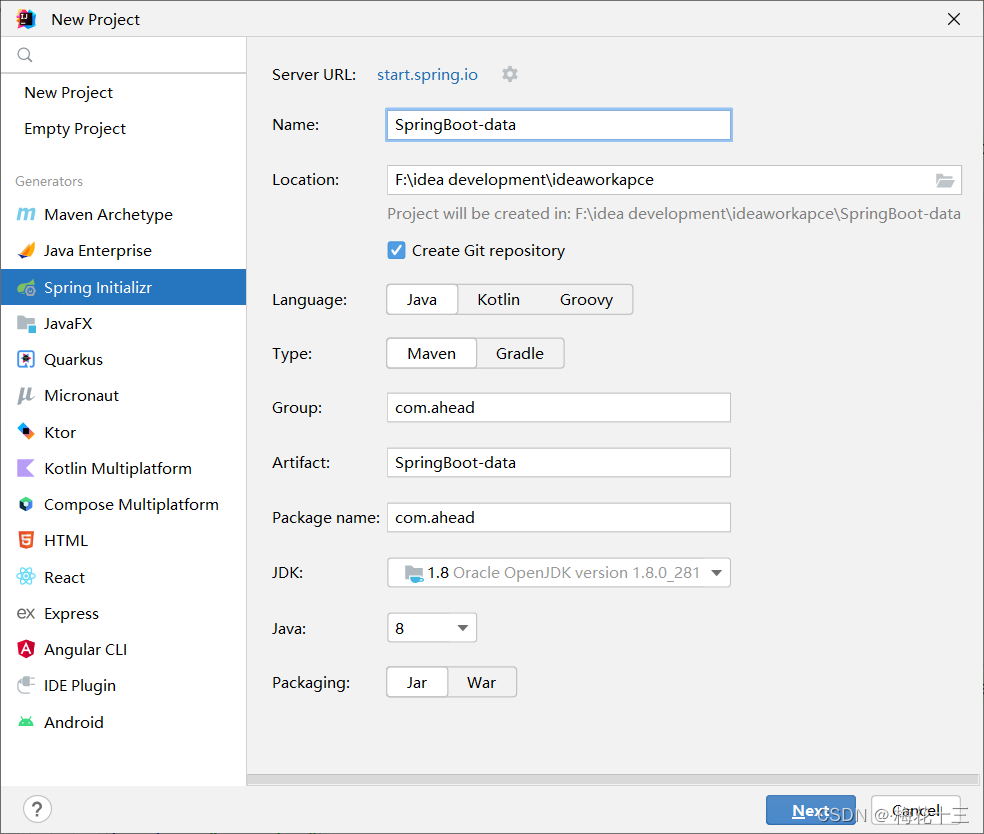Image resolution: width=984 pixels, height=834 pixels.
Task: Open the JDK dropdown
Action: pos(559,573)
